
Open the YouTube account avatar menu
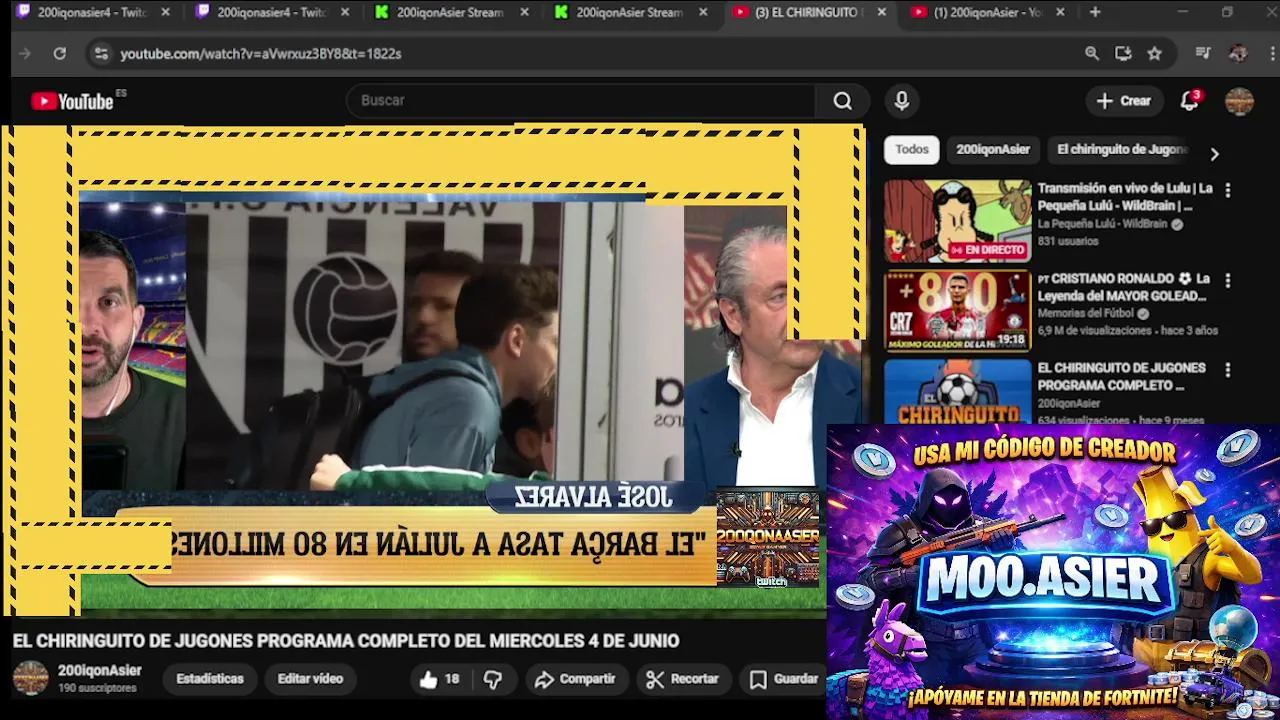[1239, 101]
